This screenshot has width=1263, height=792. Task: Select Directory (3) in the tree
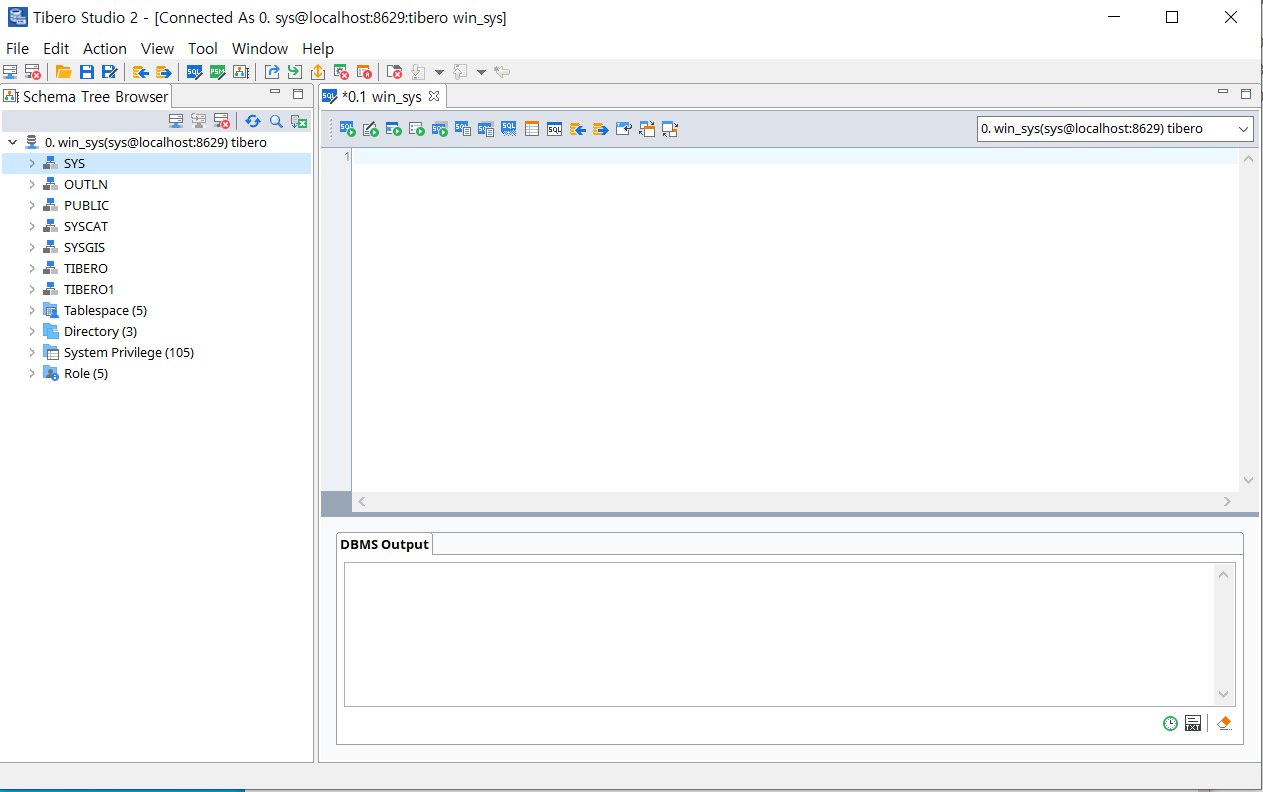pos(100,331)
